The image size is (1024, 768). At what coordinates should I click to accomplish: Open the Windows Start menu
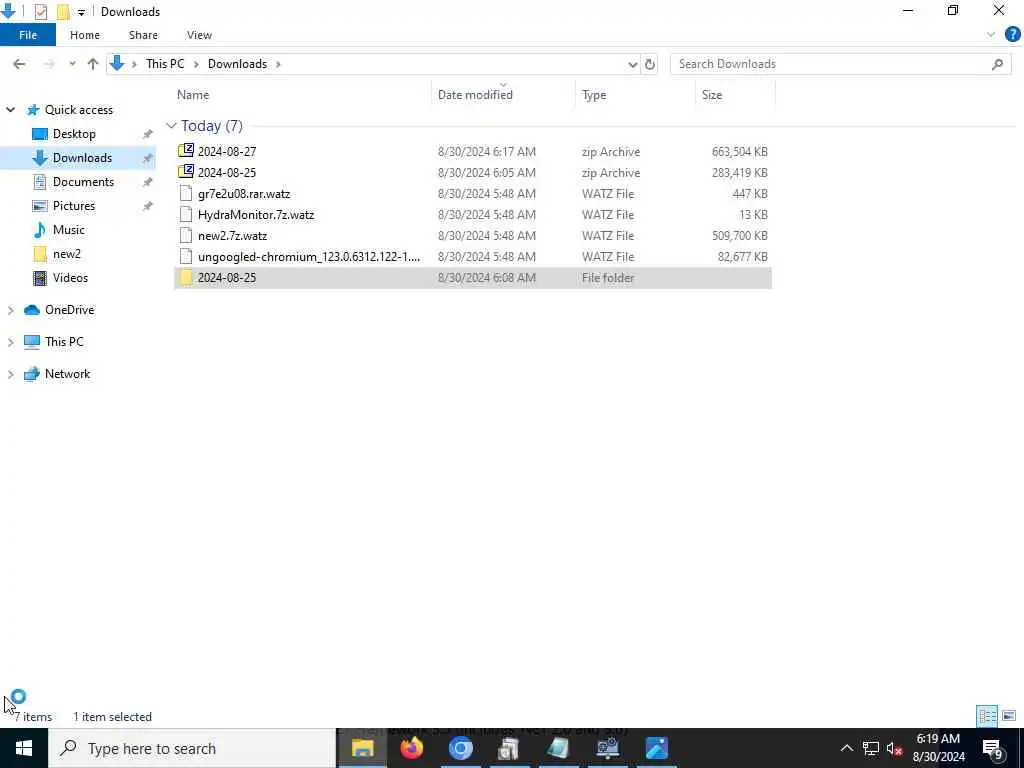click(24, 748)
